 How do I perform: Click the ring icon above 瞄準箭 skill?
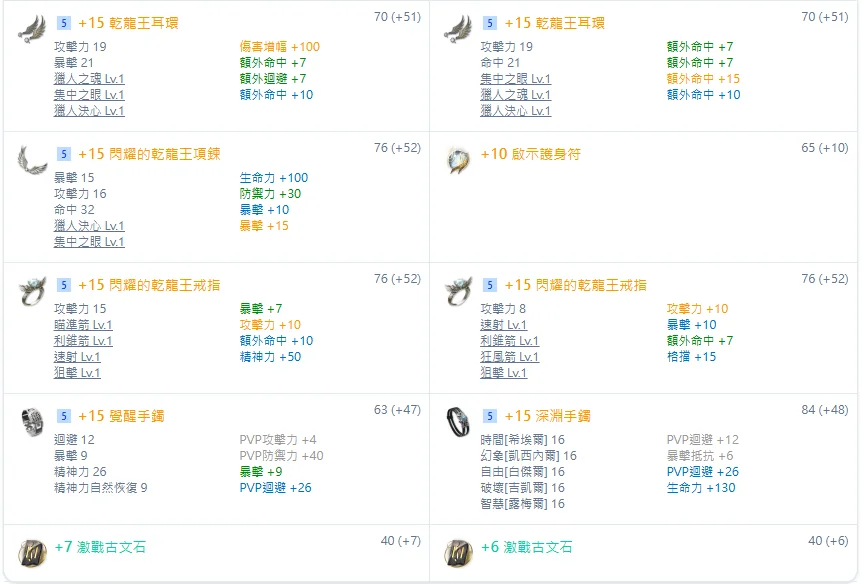pos(32,290)
